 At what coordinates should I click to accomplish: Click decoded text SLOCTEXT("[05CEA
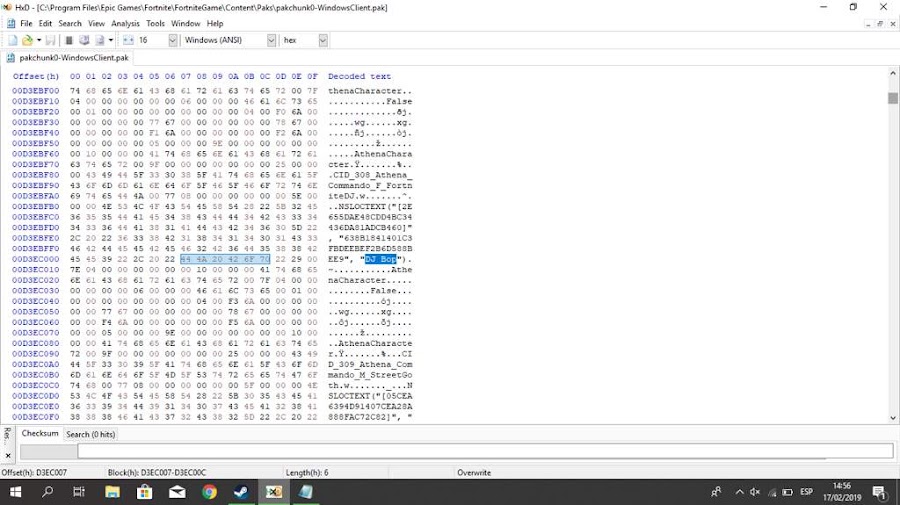370,396
